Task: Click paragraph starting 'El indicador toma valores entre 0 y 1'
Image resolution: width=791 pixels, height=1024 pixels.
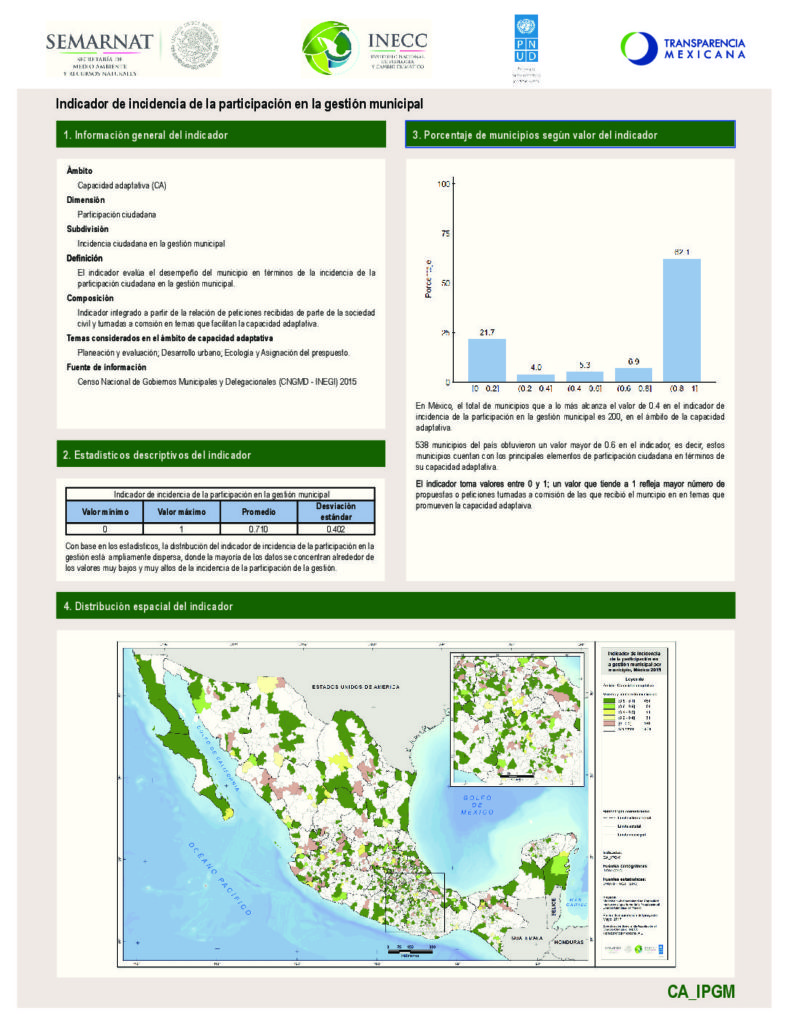Action: pyautogui.click(x=570, y=494)
